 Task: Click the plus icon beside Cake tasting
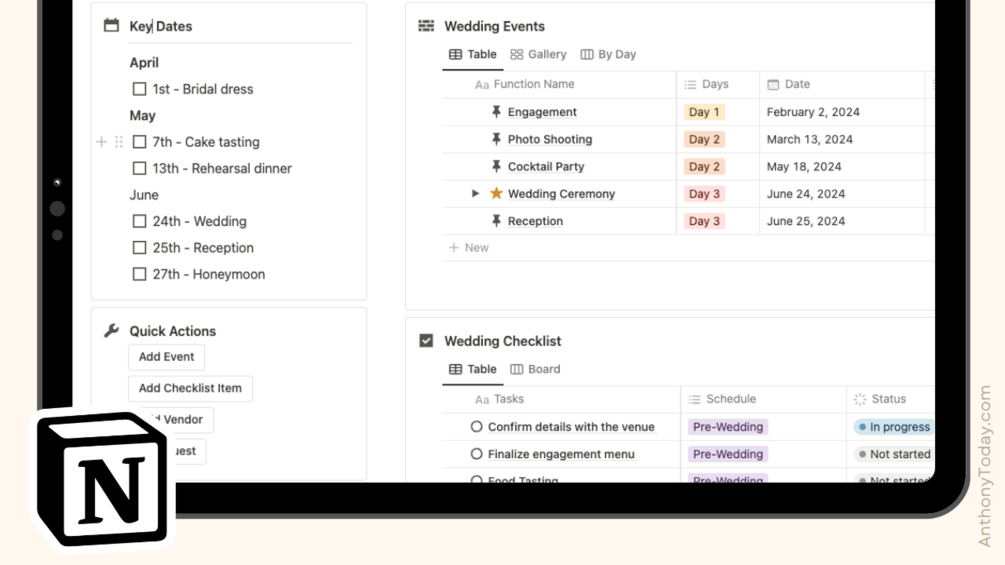point(101,142)
